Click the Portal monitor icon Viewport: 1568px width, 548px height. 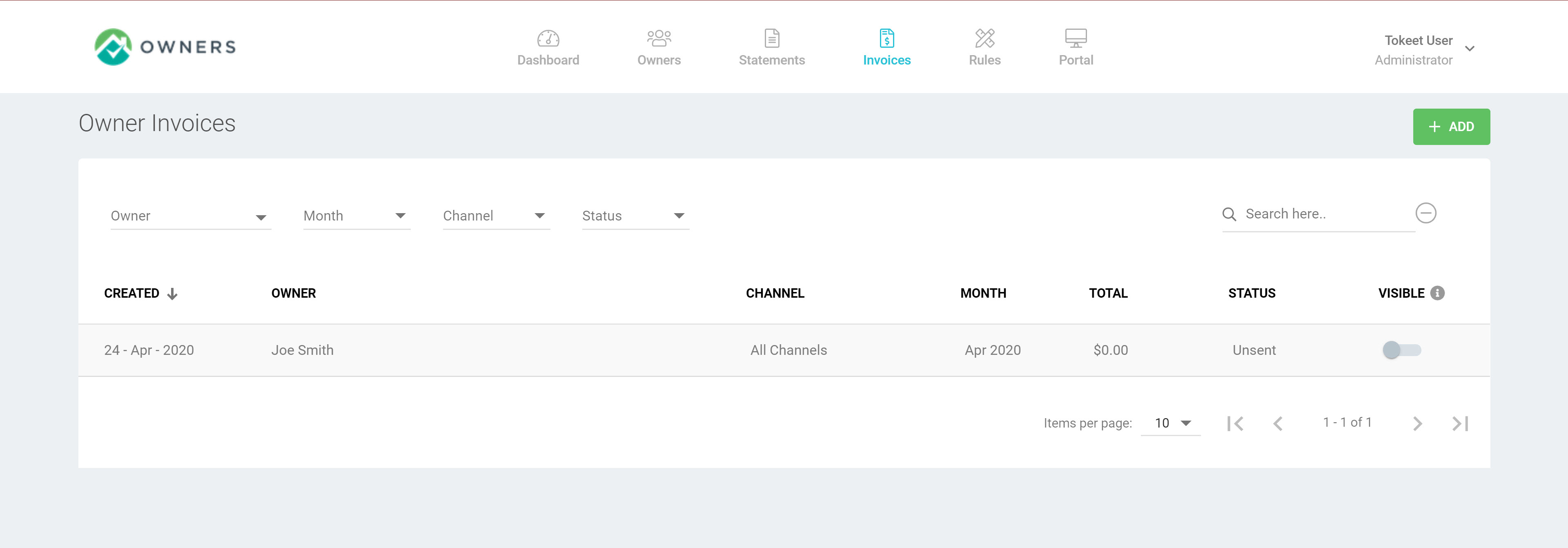tap(1076, 38)
